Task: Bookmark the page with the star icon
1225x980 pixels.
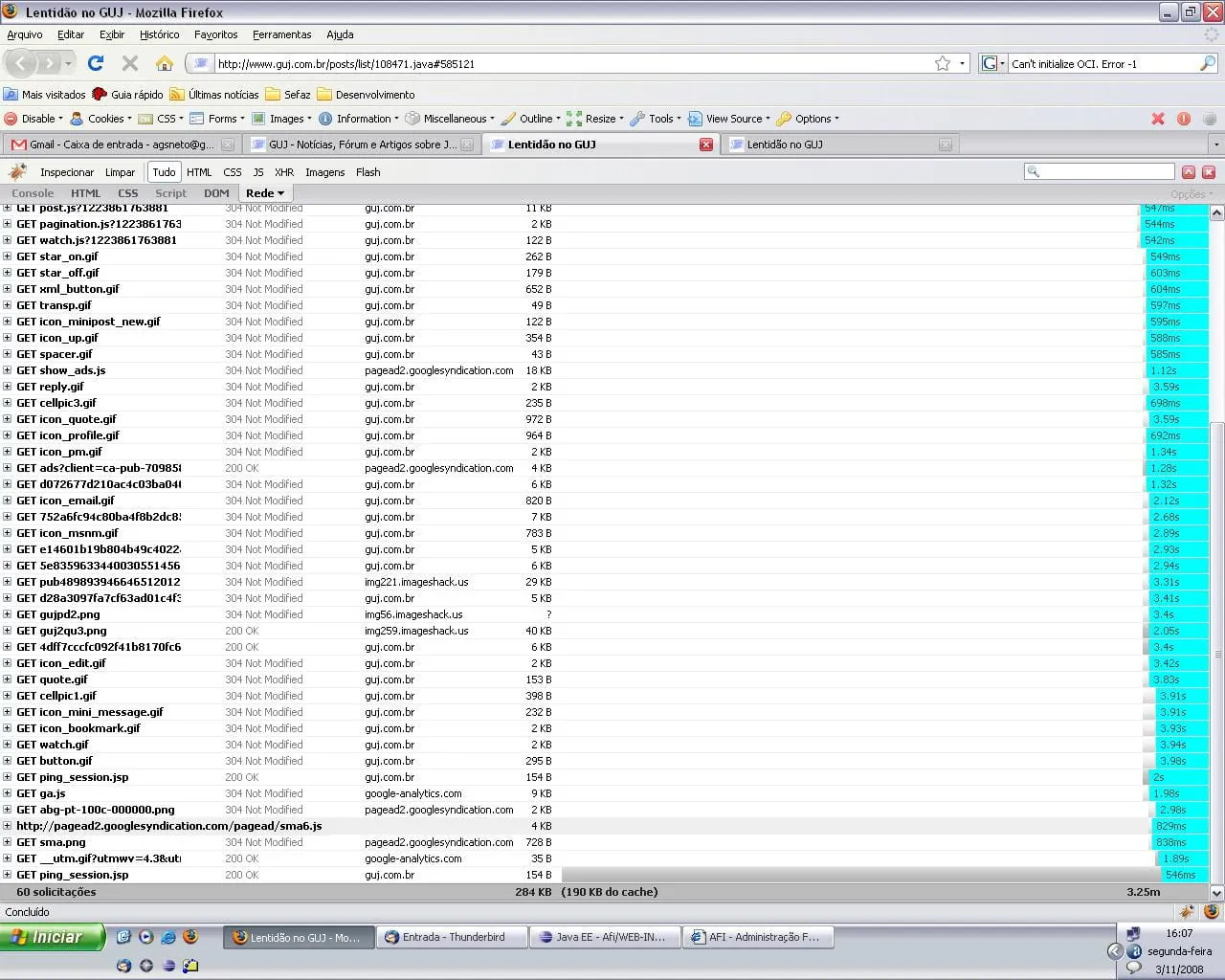Action: point(943,63)
